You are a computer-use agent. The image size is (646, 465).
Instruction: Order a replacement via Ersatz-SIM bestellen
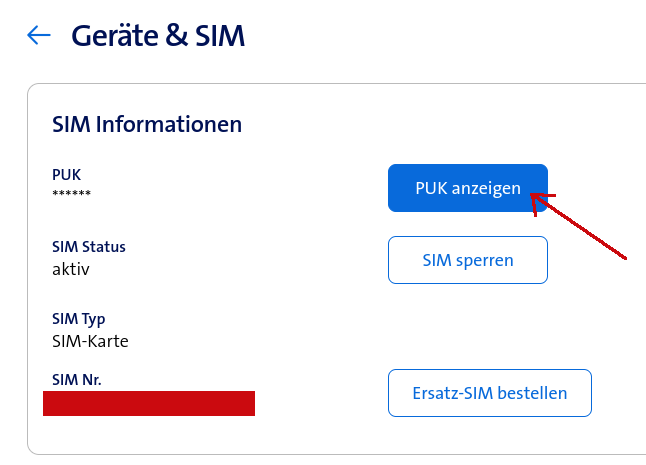(x=489, y=393)
